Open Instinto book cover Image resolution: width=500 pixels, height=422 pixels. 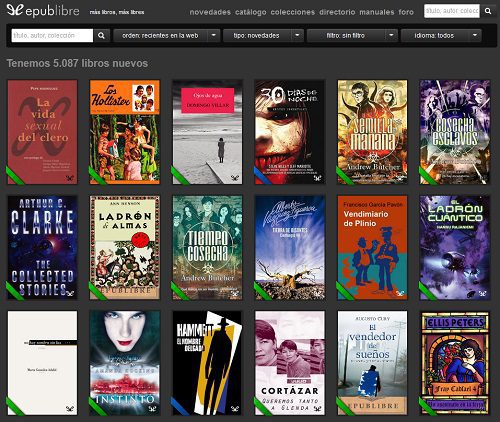point(125,363)
